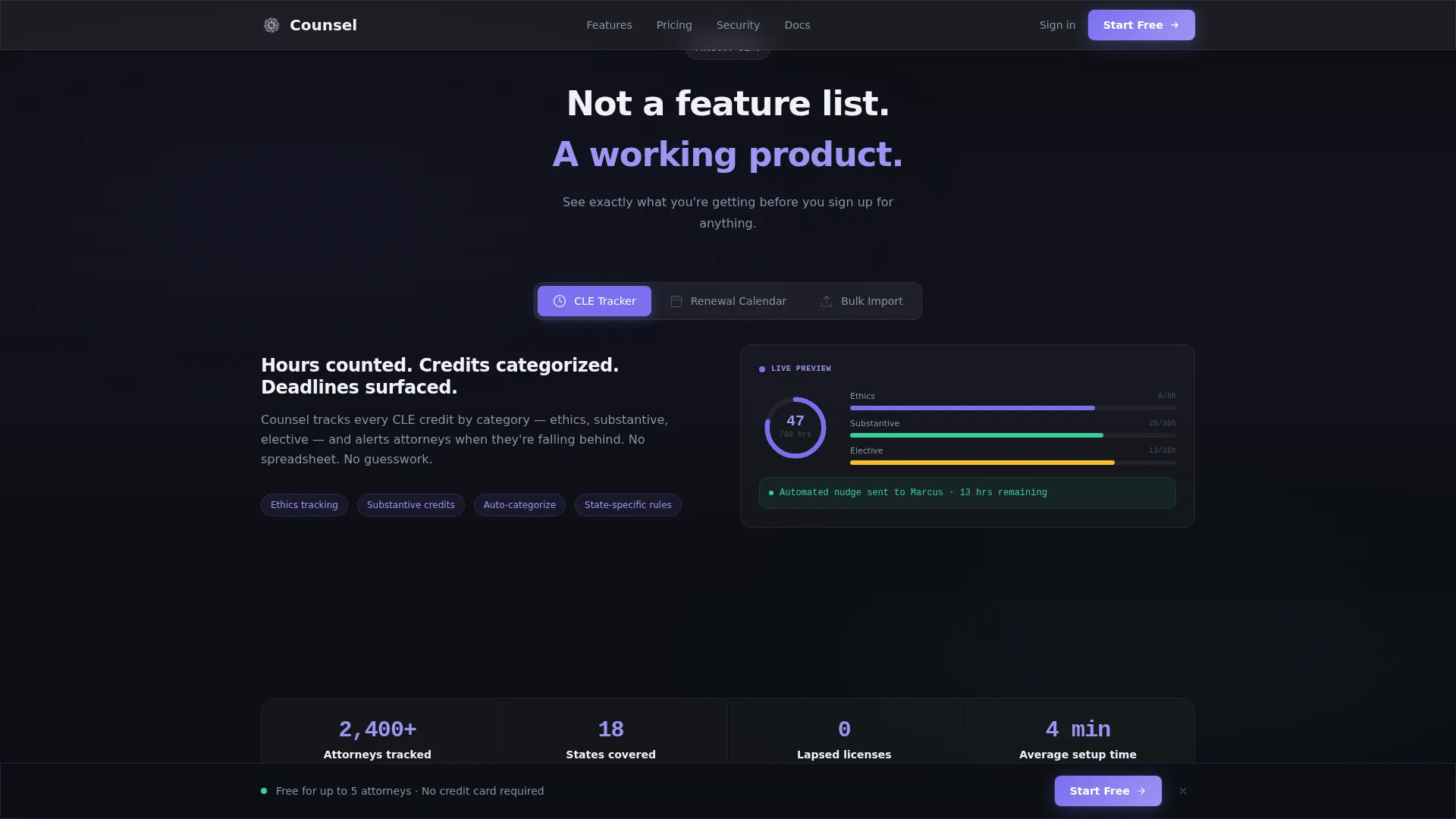This screenshot has height=819, width=1456.
Task: Click the 28/36h Substantive value
Action: [x=1162, y=423]
